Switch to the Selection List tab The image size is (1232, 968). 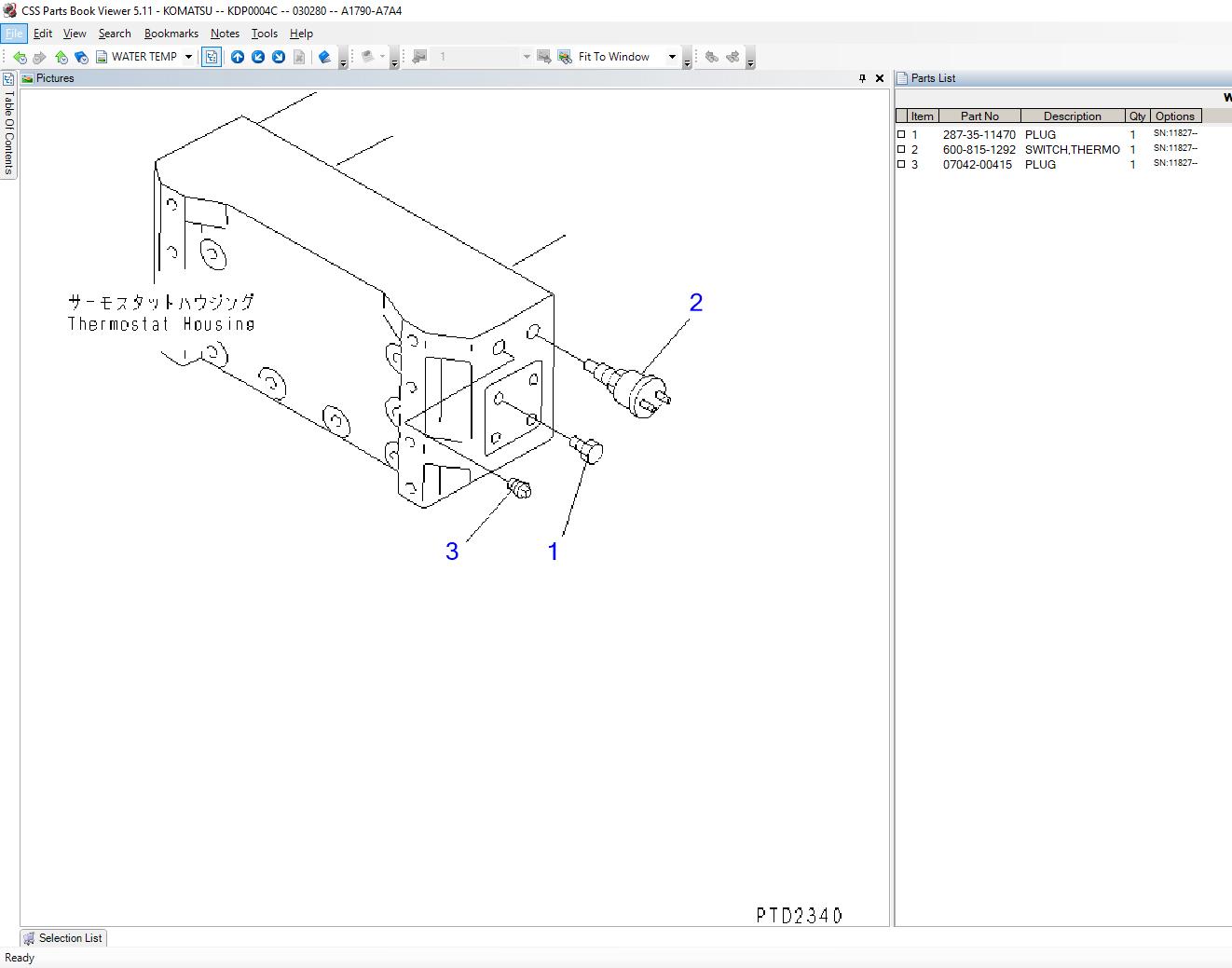[x=62, y=938]
